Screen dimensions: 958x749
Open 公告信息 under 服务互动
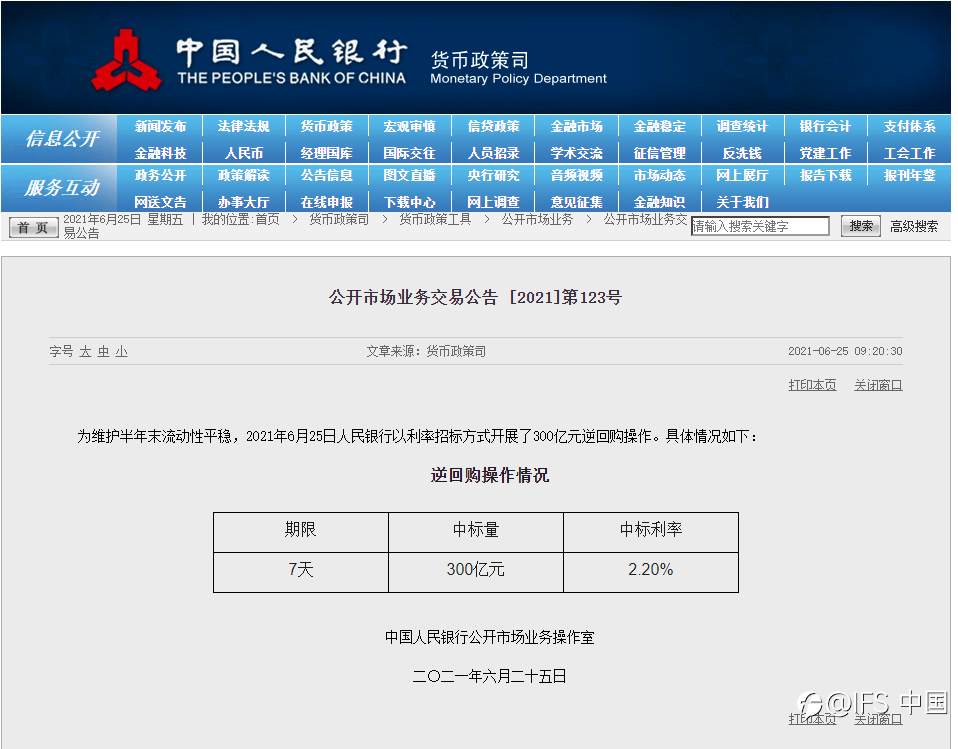click(x=326, y=175)
